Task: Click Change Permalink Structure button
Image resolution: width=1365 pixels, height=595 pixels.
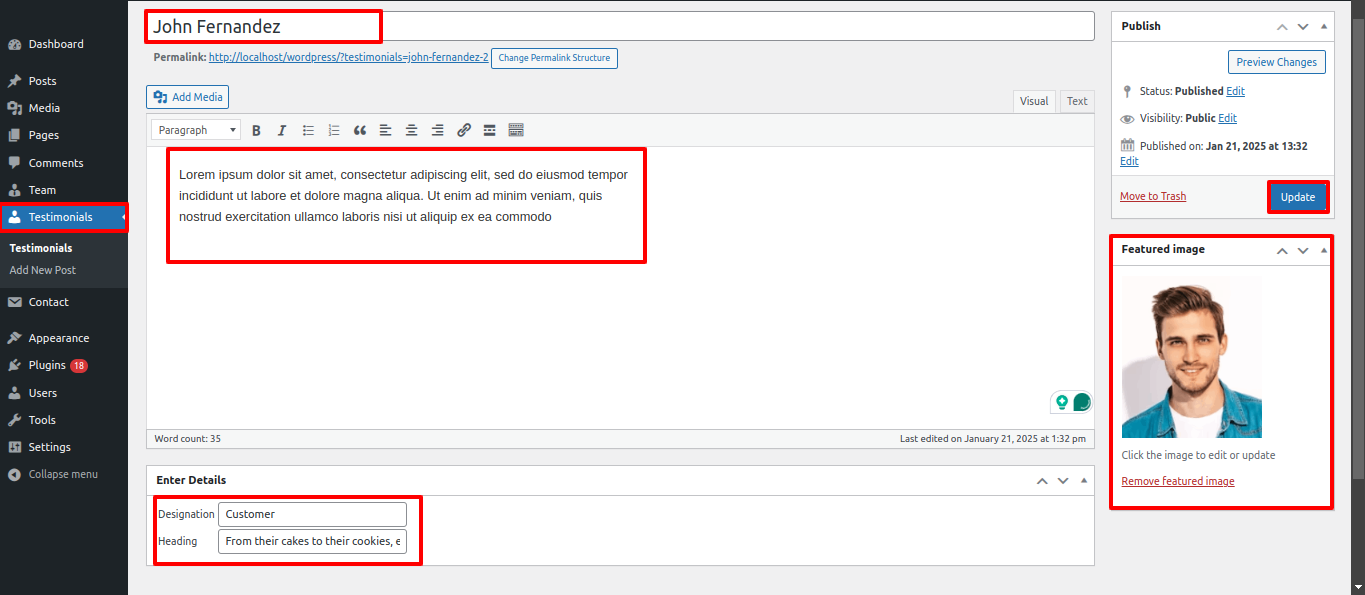Action: [x=554, y=58]
